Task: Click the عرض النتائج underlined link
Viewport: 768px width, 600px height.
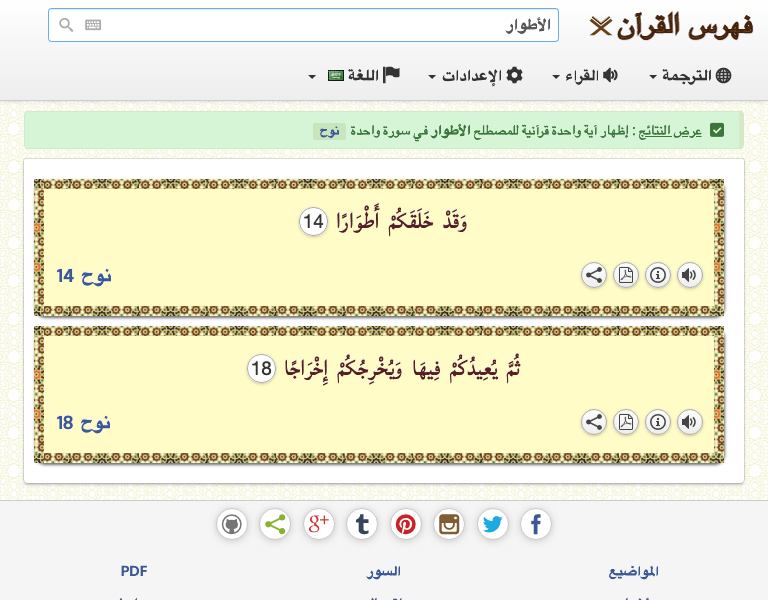Action: pyautogui.click(x=671, y=131)
